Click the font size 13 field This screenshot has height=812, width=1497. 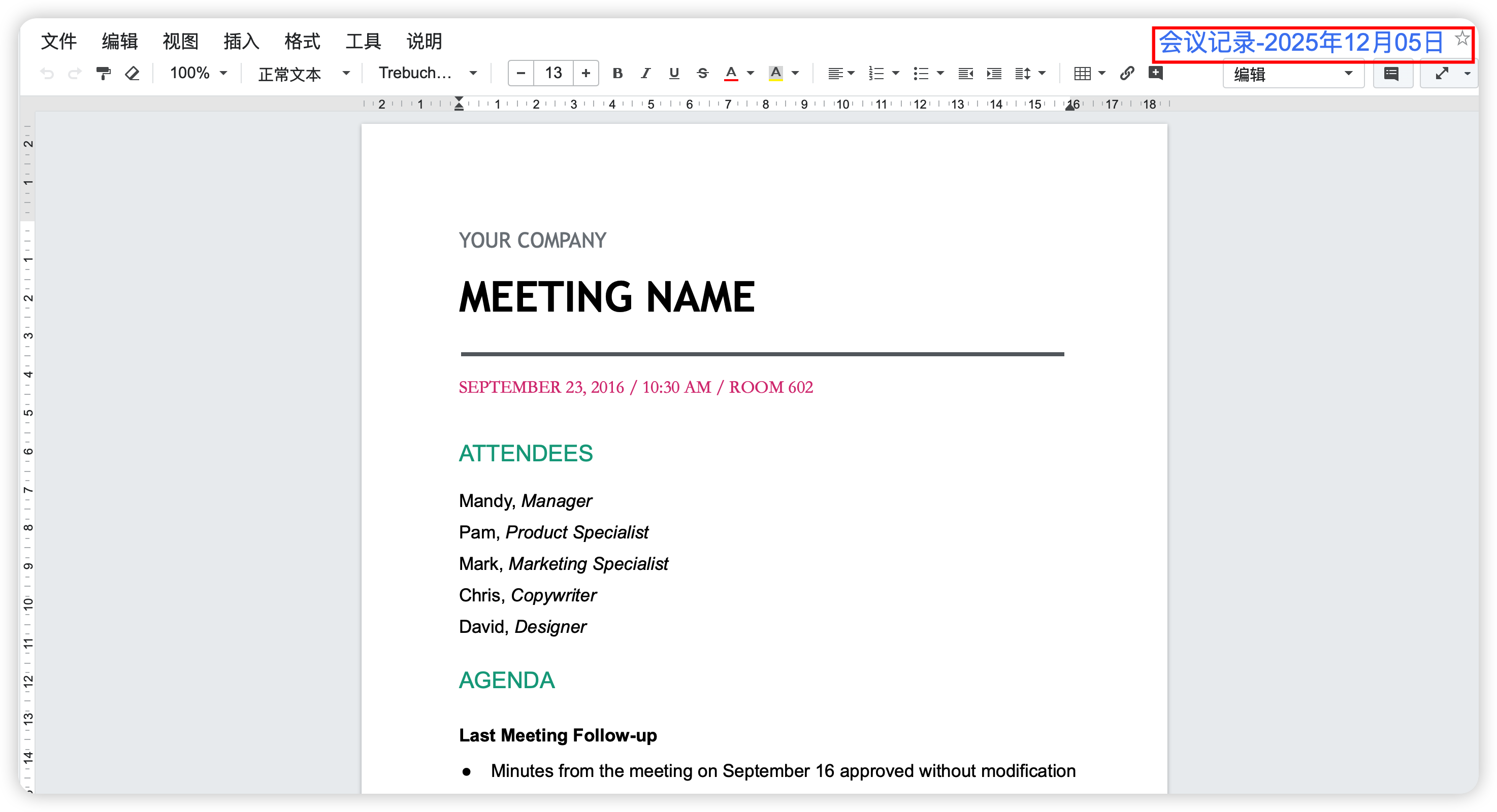tap(553, 73)
